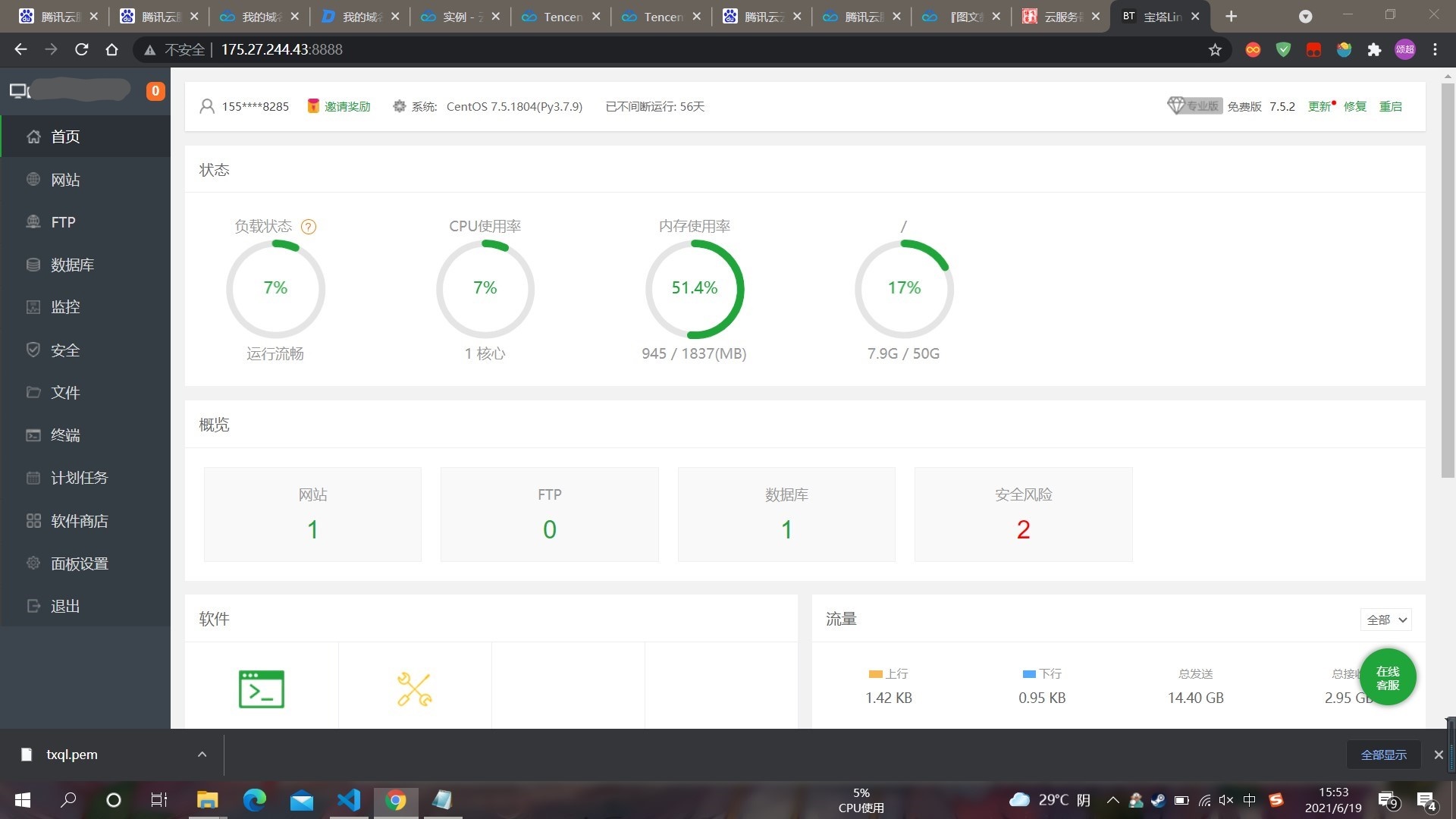This screenshot has width=1456, height=819.
Task: Click the CPU使用率 7% gauge
Action: pos(485,289)
